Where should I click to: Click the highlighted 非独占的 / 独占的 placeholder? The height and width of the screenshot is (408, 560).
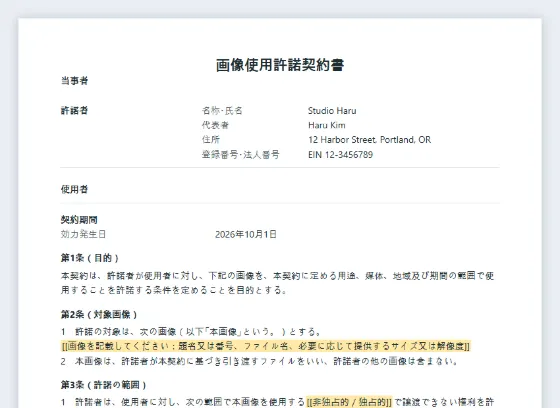click(349, 402)
